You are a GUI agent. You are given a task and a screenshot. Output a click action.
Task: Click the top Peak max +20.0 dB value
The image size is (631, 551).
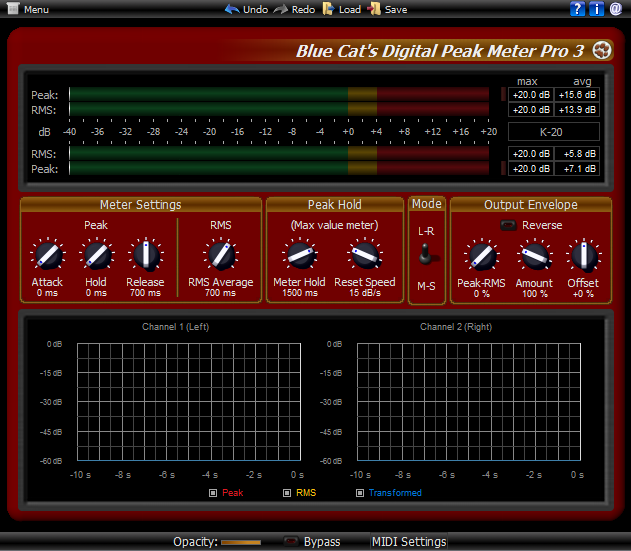(x=531, y=95)
